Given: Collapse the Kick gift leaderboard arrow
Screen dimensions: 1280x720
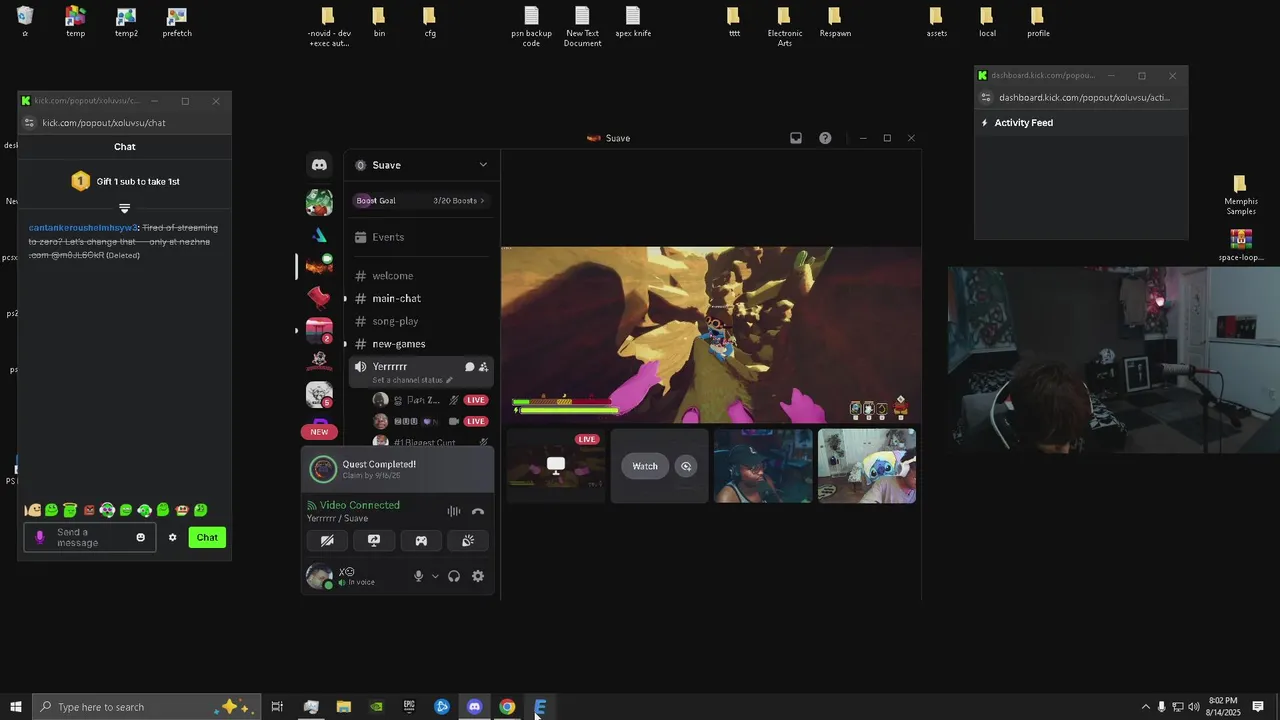Looking at the screenshot, I should click(124, 208).
